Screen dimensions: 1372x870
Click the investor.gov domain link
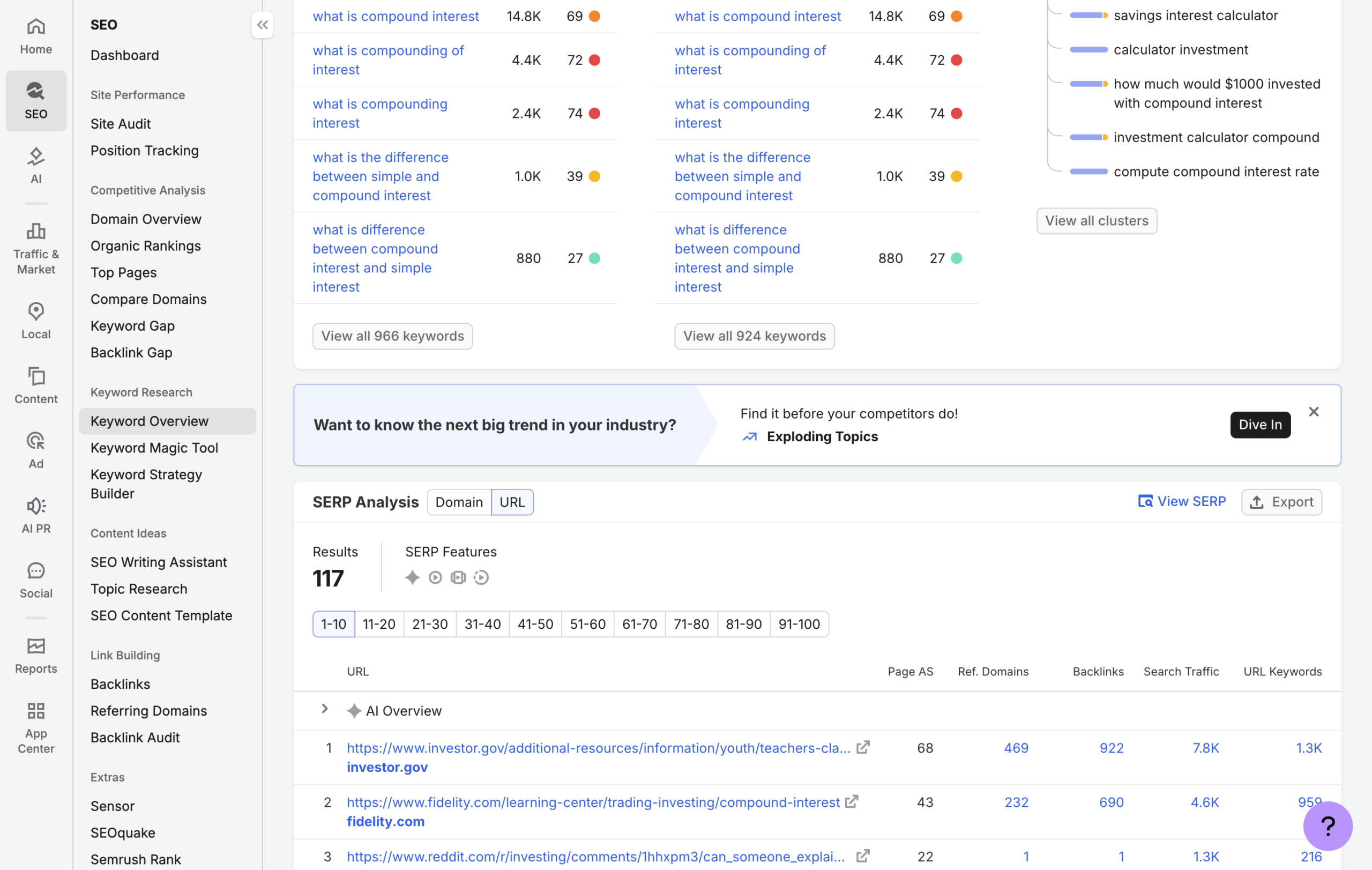tap(387, 767)
